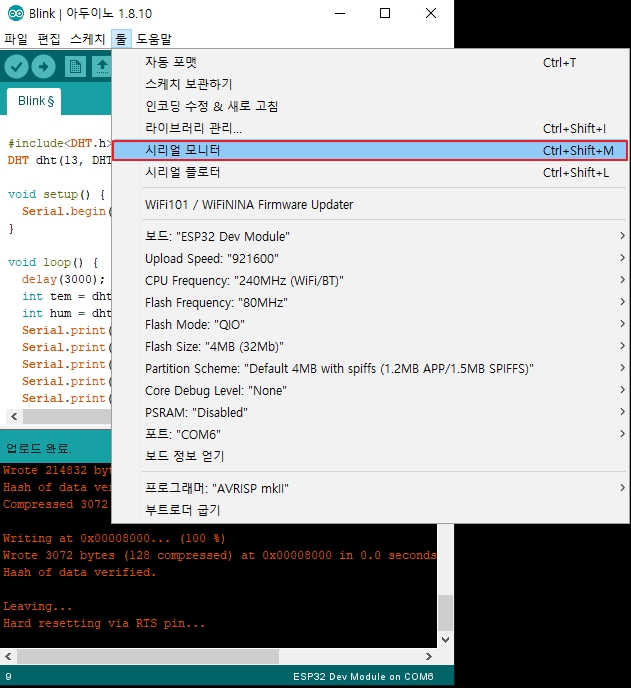Click the "#include<DHT.h>" code line
This screenshot has width=631, height=688.
tap(59, 143)
